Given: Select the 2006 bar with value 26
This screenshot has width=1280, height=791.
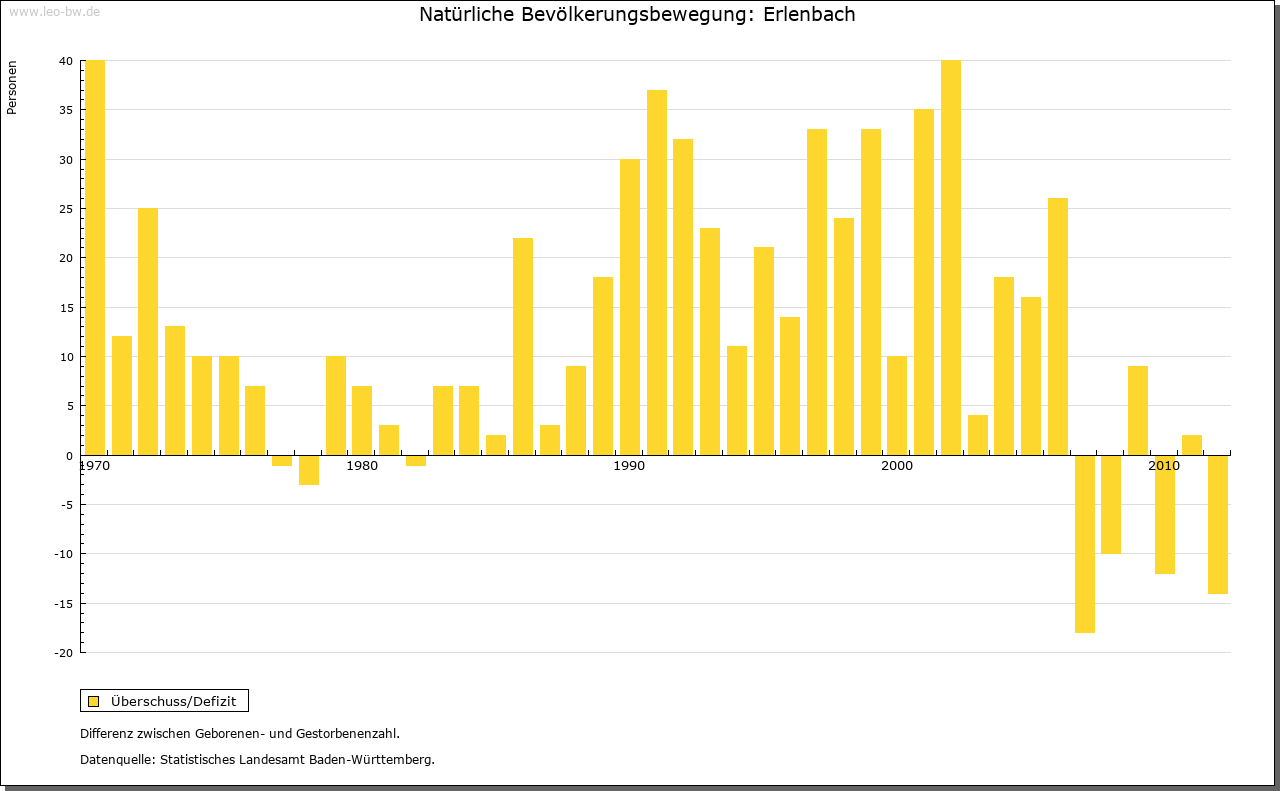Looking at the screenshot, I should (1057, 326).
